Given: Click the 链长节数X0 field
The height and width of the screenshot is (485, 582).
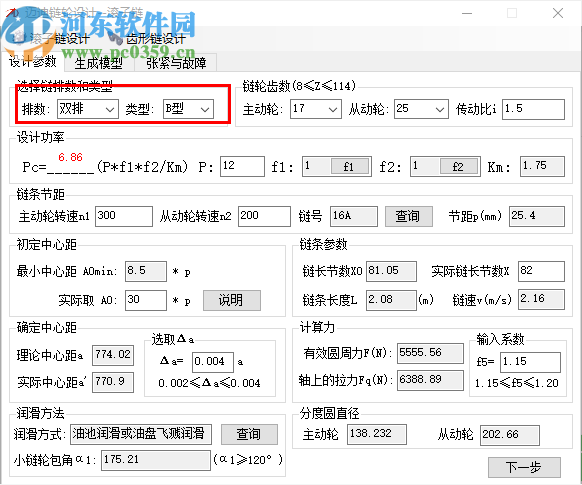Looking at the screenshot, I should pos(391,271).
